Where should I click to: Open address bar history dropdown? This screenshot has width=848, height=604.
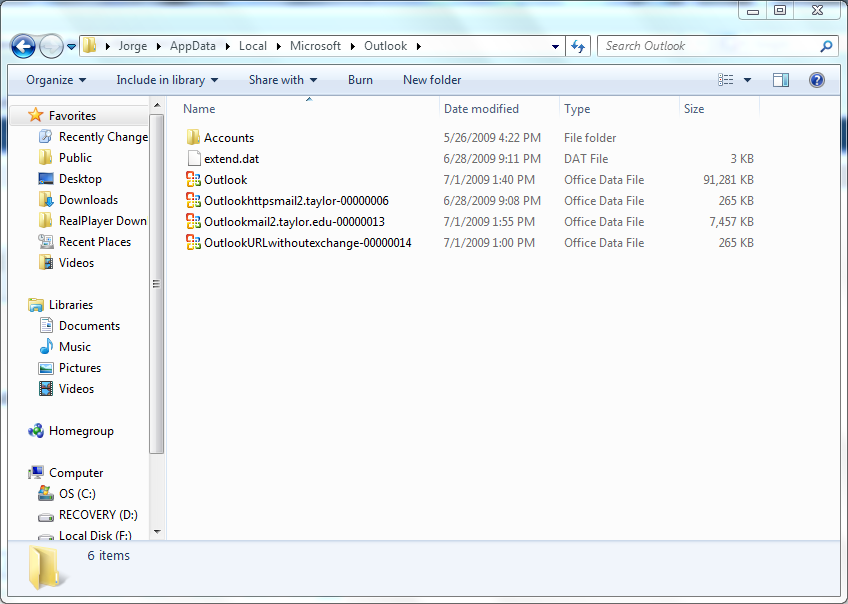[x=555, y=47]
